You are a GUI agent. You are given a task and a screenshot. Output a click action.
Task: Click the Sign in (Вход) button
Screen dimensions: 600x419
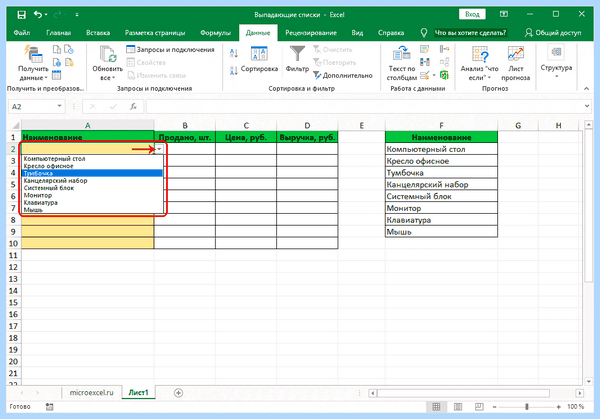[x=472, y=15]
